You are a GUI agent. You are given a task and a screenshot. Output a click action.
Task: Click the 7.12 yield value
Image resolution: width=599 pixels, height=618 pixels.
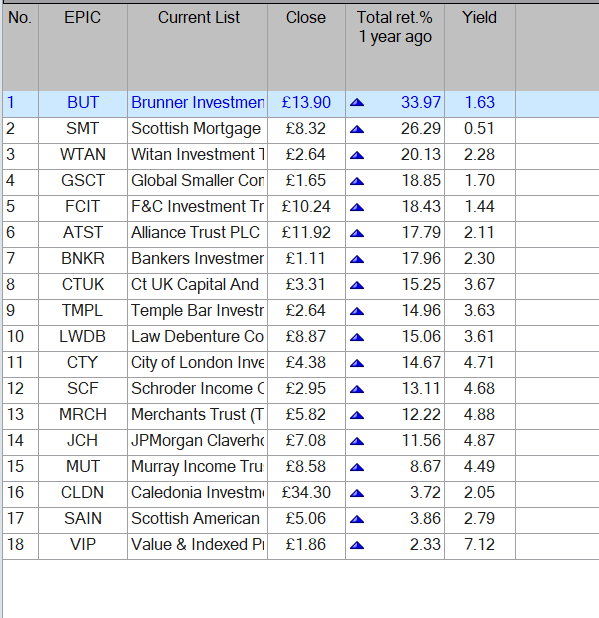(x=479, y=545)
